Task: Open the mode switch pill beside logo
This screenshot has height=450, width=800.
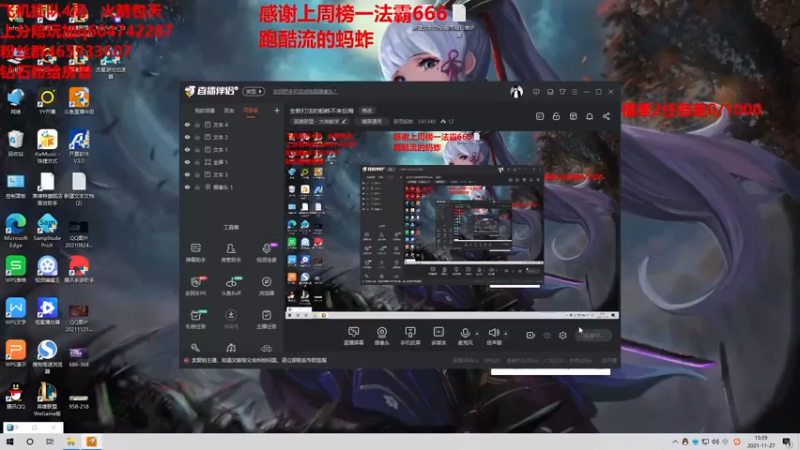Action: 254,91
